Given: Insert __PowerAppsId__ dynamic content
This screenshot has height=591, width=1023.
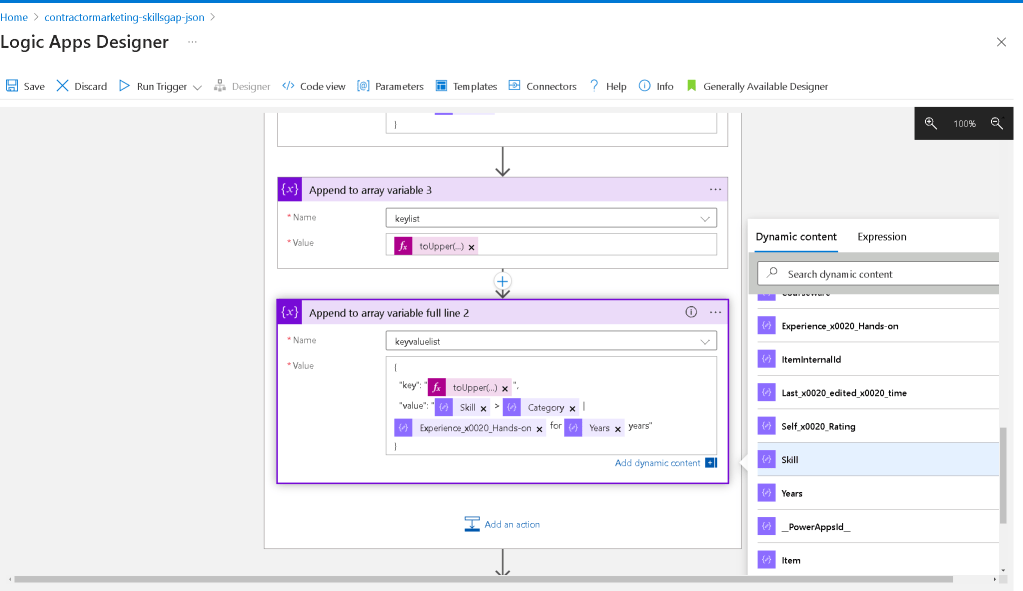Looking at the screenshot, I should [878, 526].
